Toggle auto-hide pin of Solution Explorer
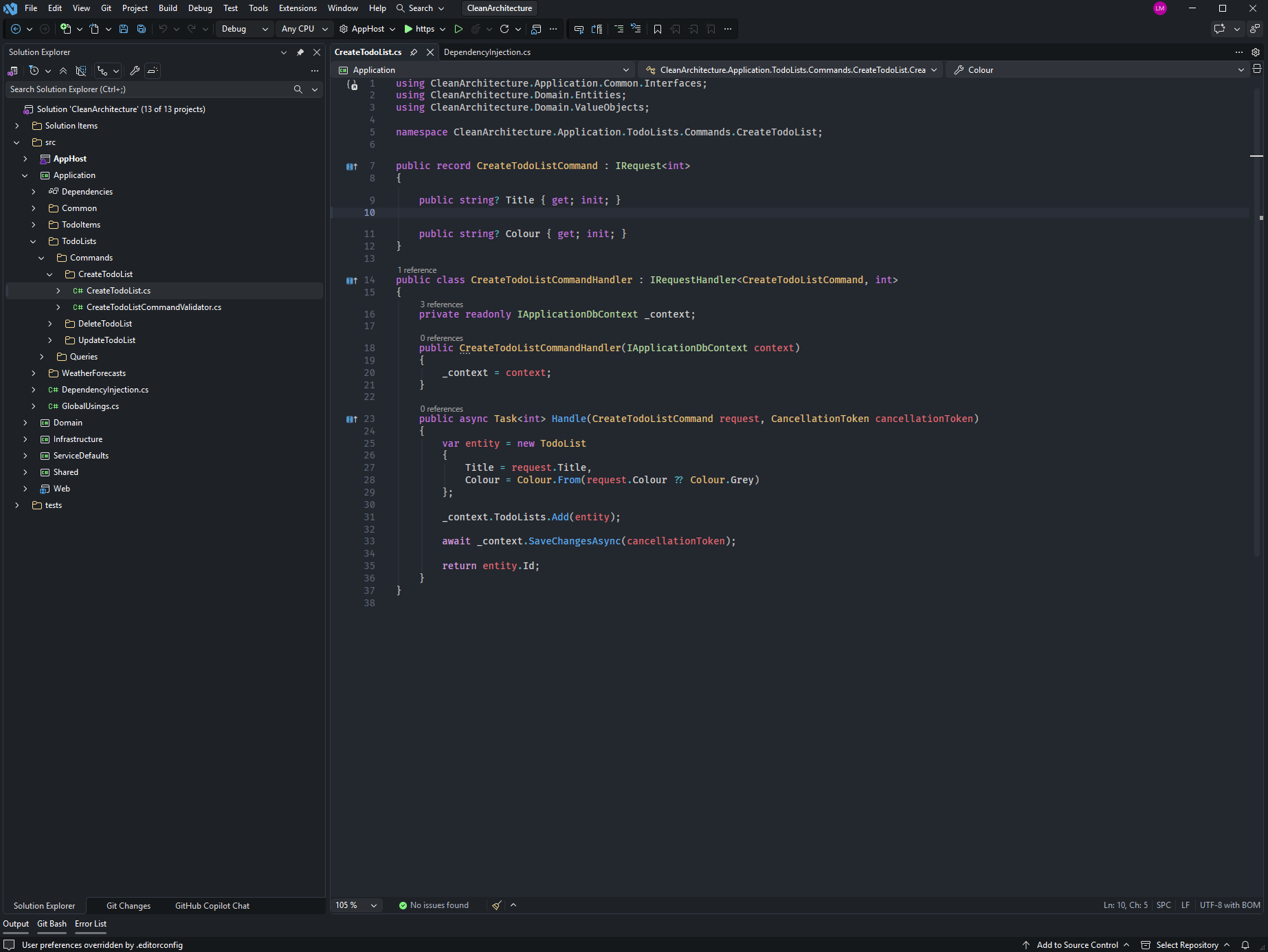Screen dimensions: 1268x952 click(300, 52)
